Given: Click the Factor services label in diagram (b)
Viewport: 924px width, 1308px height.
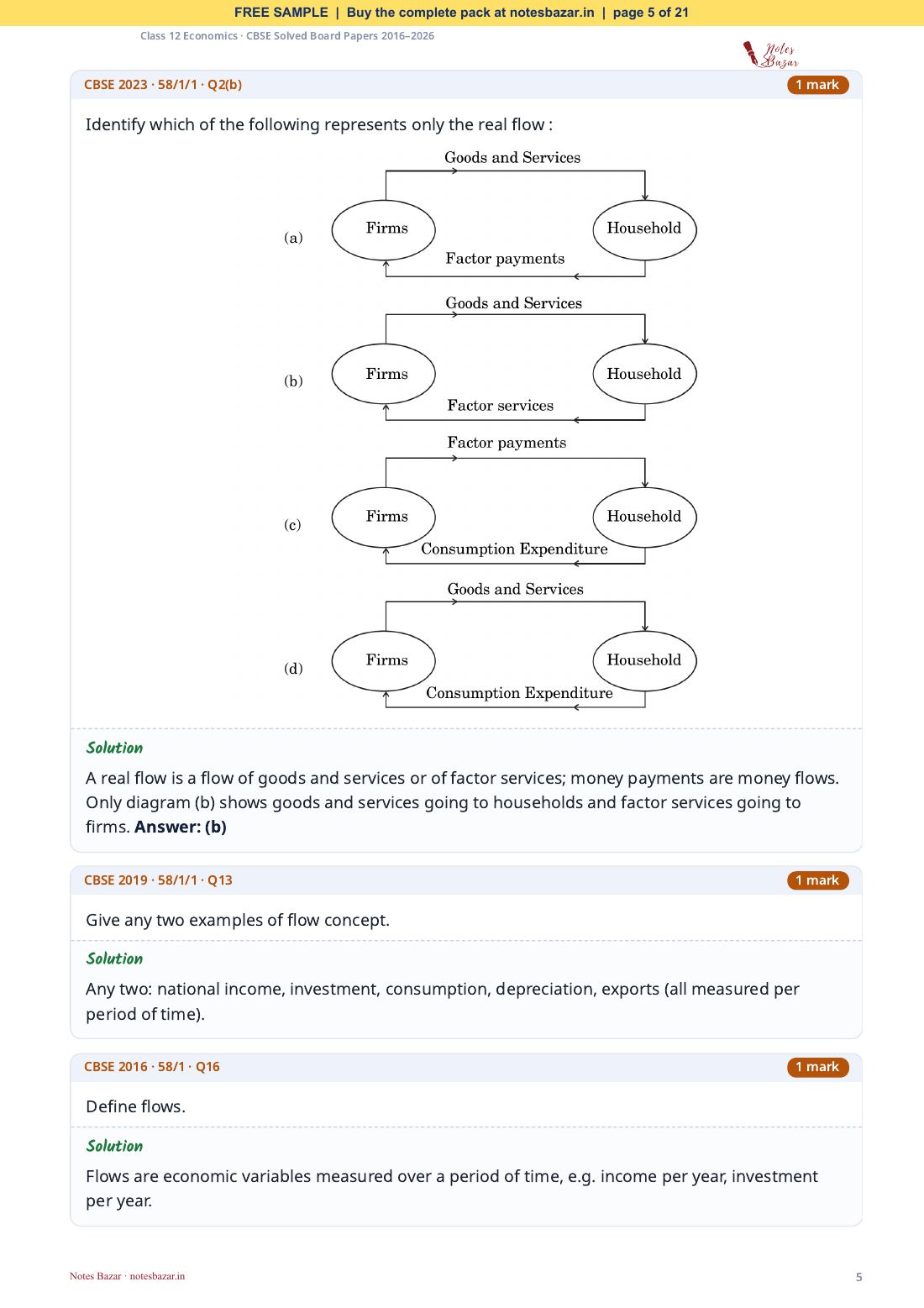Looking at the screenshot, I should tap(501, 406).
